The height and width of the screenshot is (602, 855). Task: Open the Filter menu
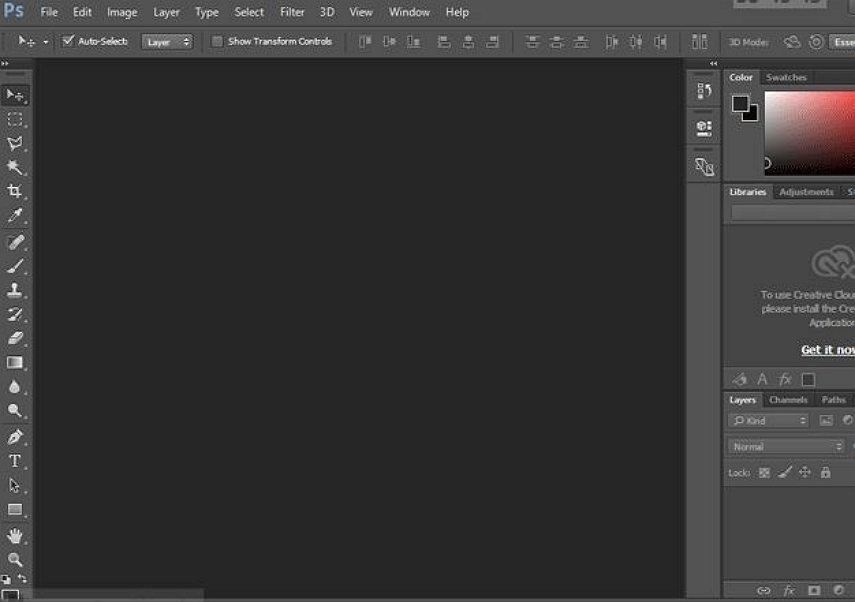pos(292,12)
